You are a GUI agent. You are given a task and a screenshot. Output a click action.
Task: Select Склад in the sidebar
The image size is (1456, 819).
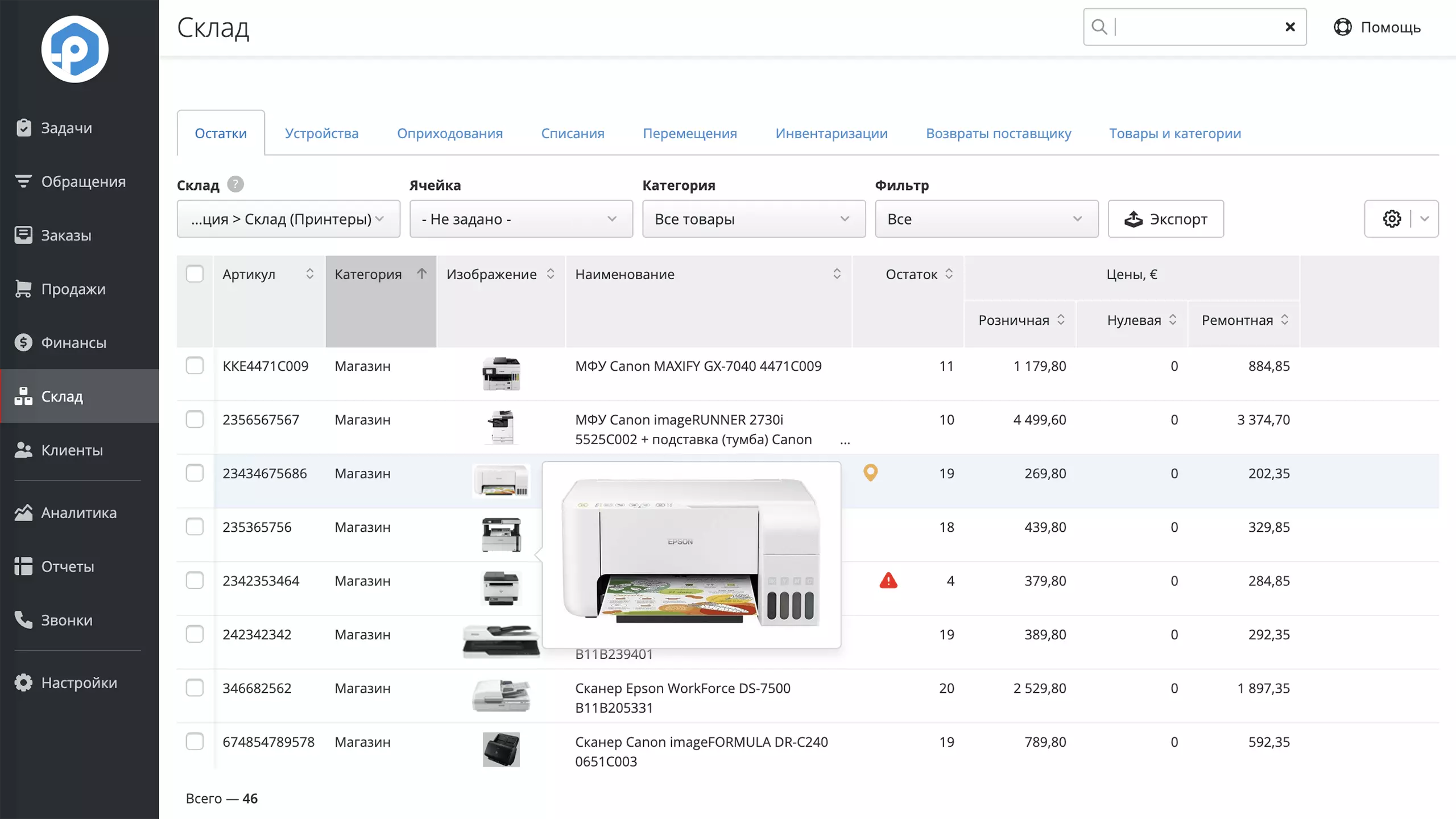pyautogui.click(x=79, y=396)
